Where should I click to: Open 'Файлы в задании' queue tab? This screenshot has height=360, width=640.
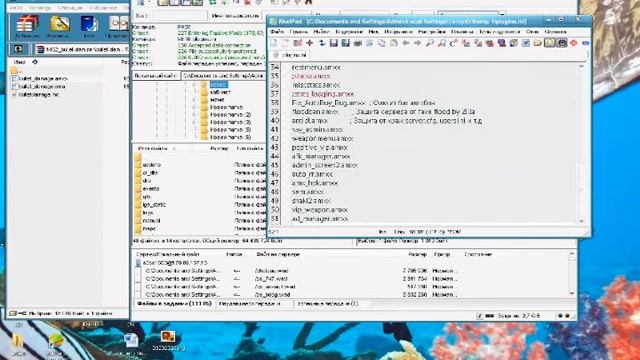(x=174, y=304)
